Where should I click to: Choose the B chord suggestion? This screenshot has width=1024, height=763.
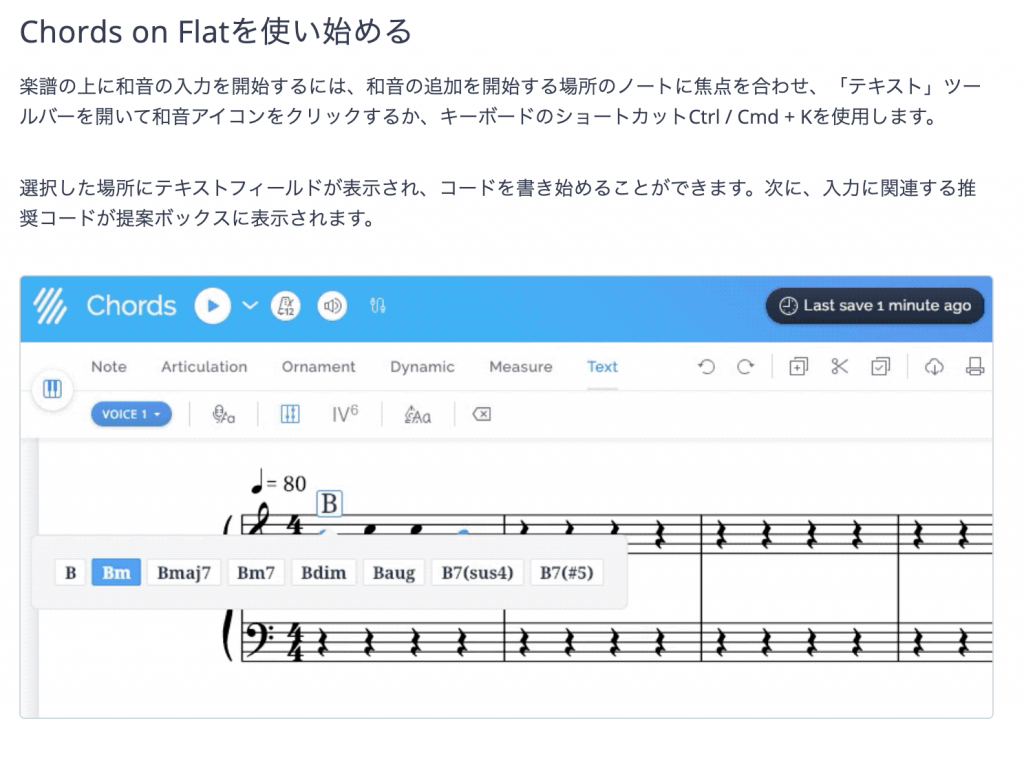[x=71, y=572]
